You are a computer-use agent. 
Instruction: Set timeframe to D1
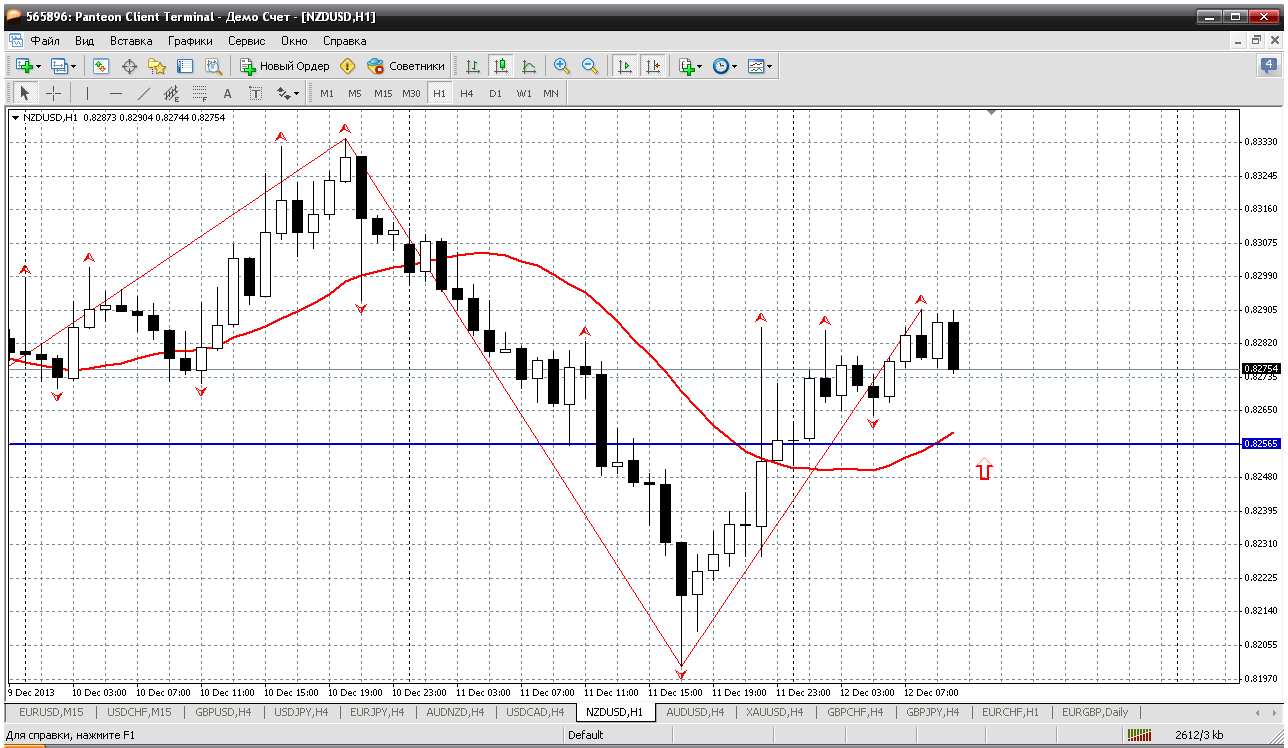click(x=495, y=93)
